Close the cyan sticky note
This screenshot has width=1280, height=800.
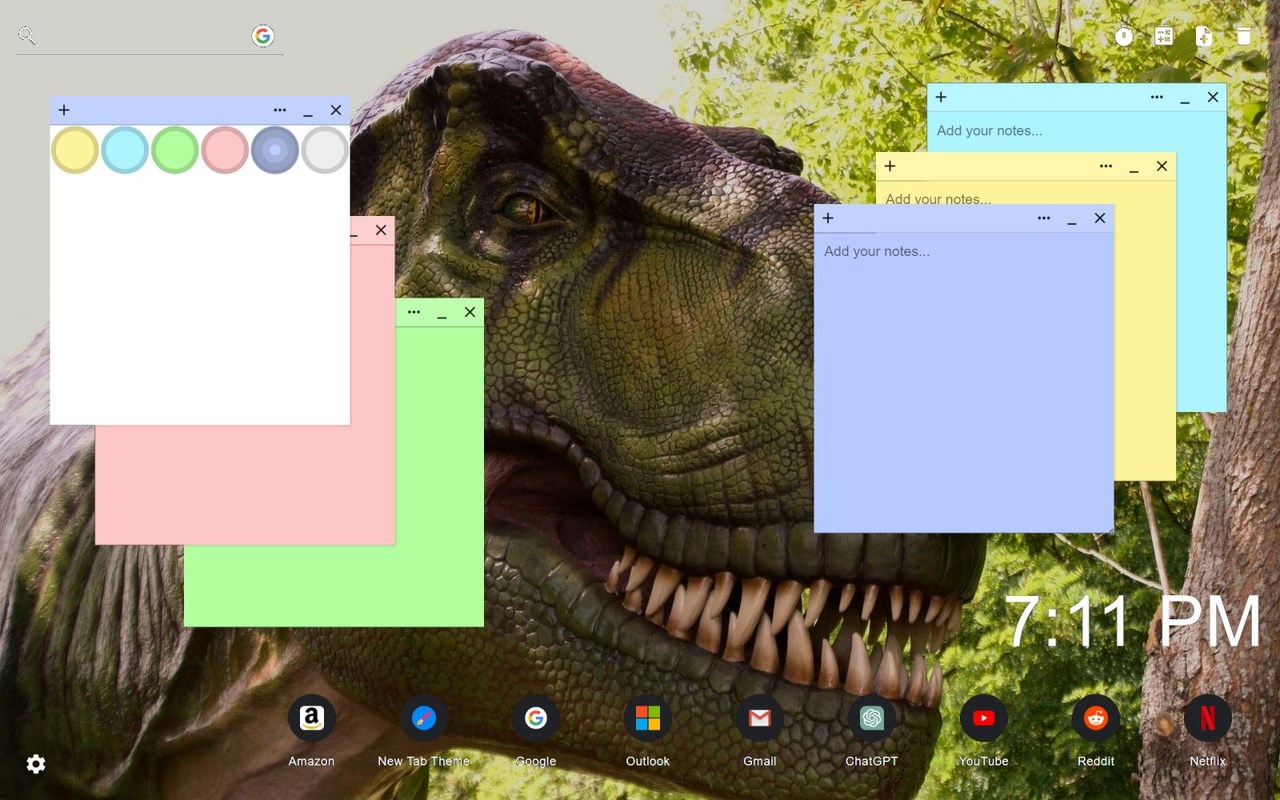pos(1213,97)
